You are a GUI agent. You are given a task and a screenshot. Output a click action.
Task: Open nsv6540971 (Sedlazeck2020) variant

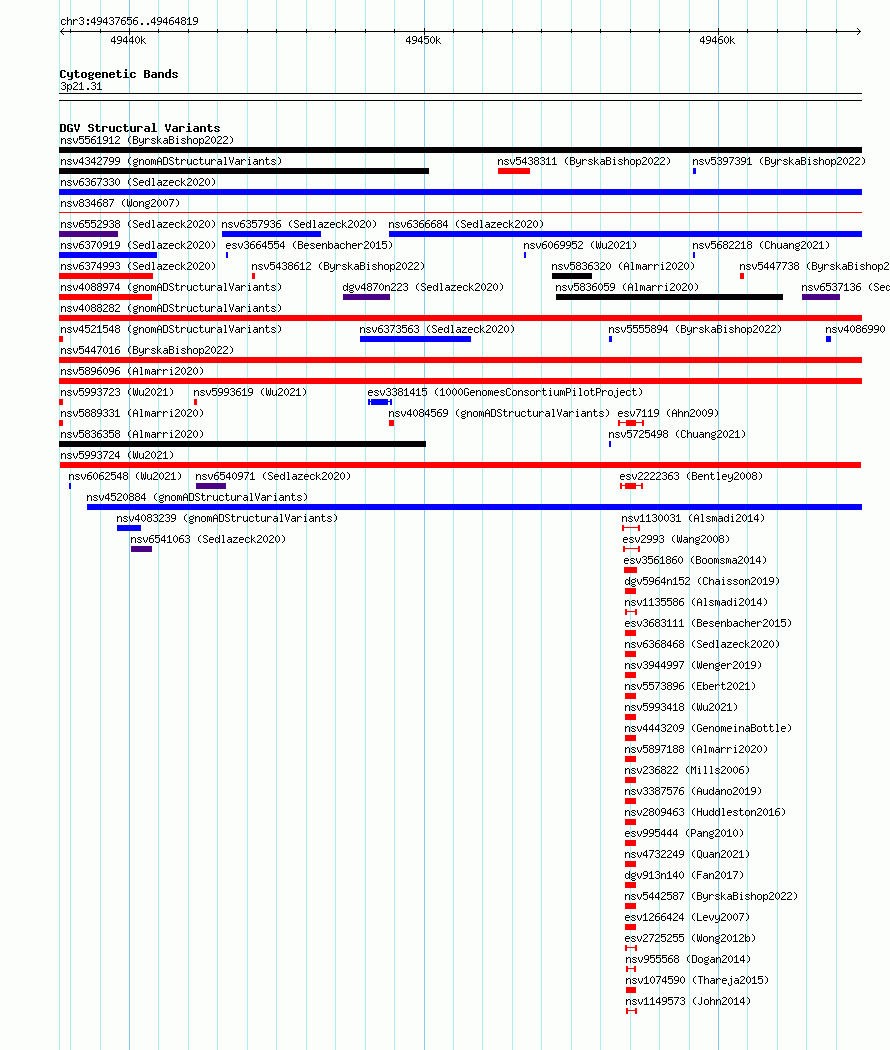[x=273, y=476]
